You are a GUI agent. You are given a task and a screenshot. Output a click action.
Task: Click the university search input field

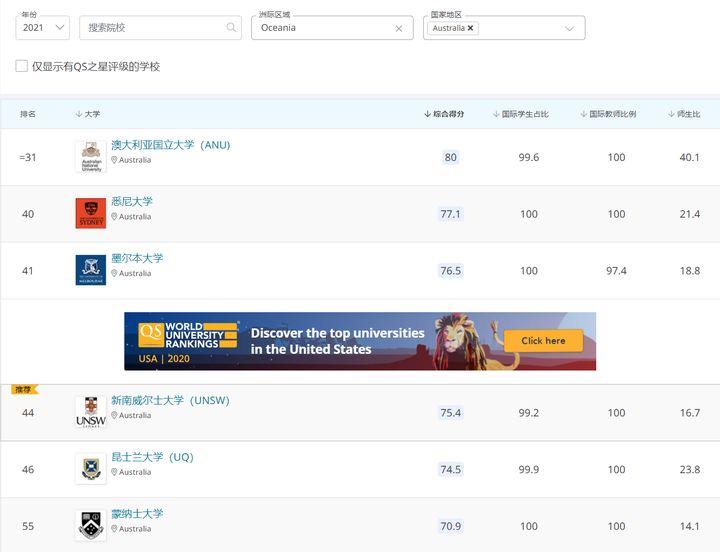160,28
